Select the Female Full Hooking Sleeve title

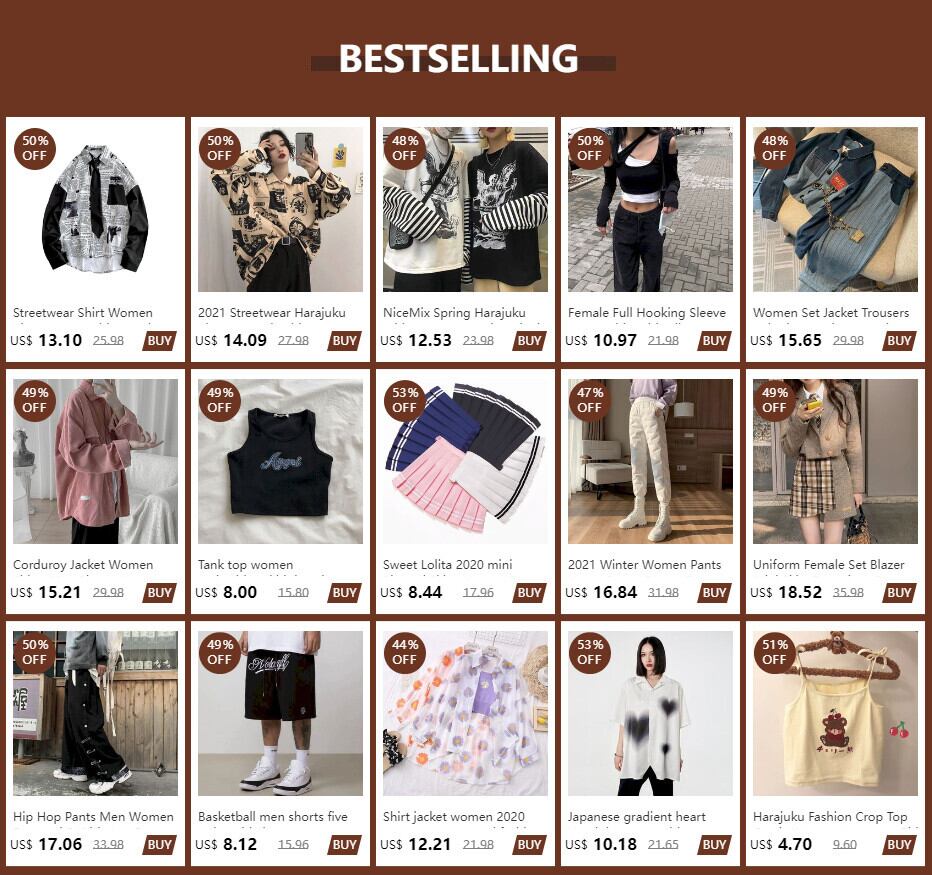[x=647, y=313]
